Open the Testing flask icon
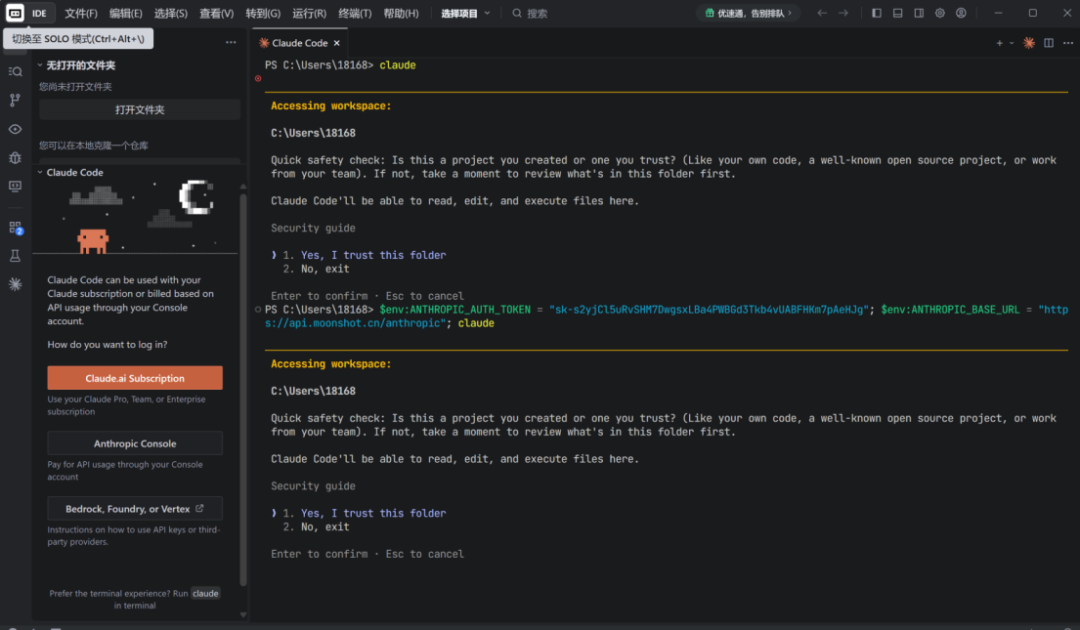Screen dimensions: 1080x630 [x=15, y=256]
